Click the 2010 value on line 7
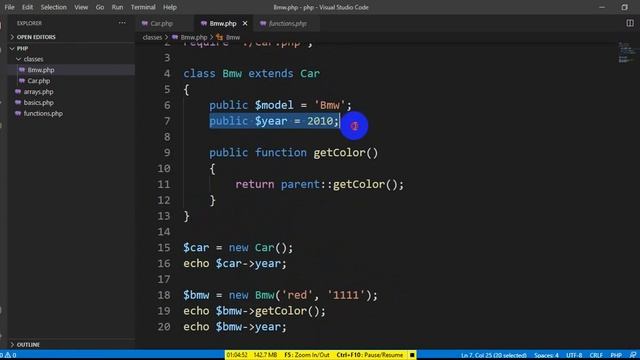 click(320, 121)
